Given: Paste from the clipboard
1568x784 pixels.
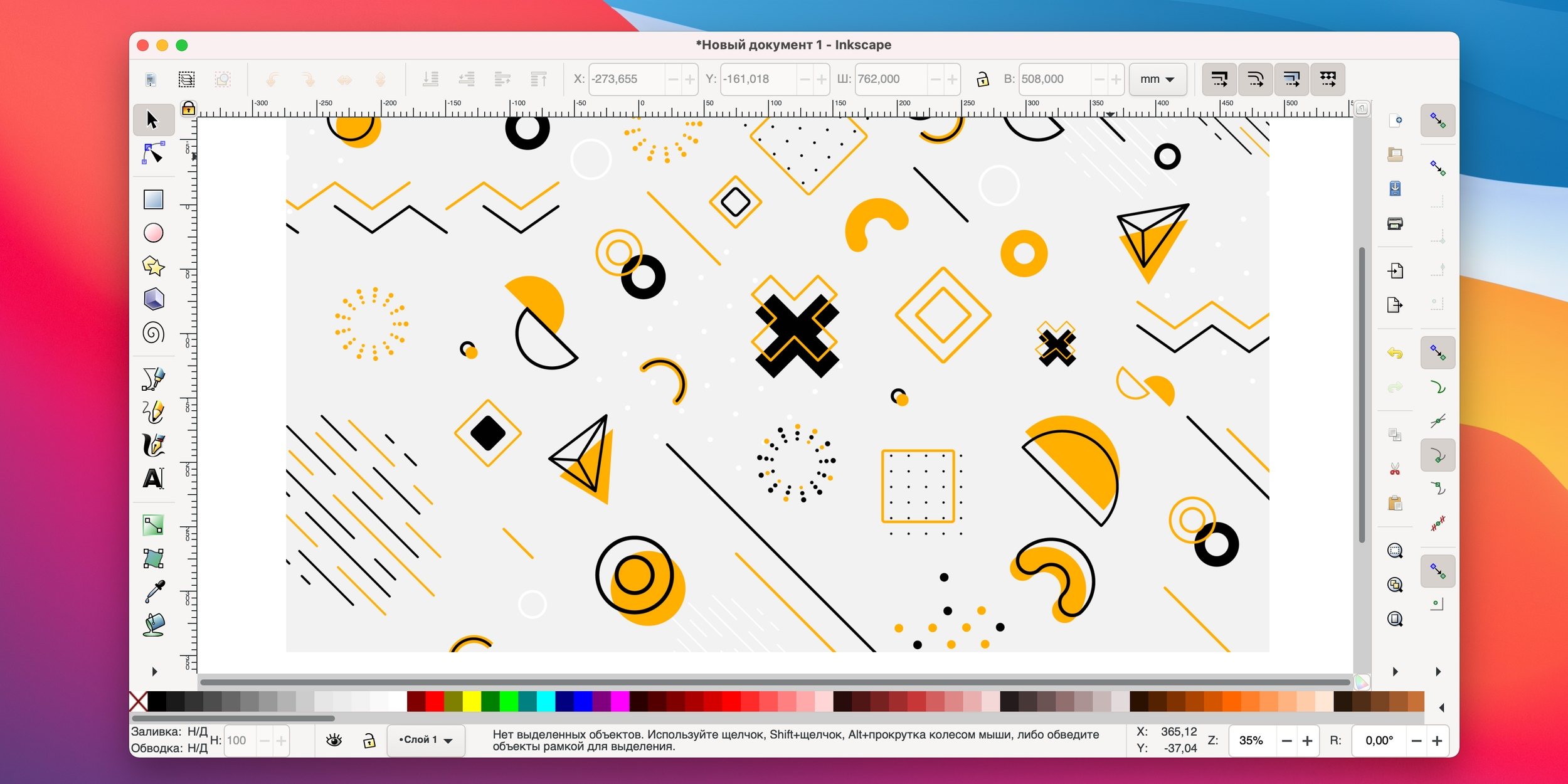Looking at the screenshot, I should [1395, 503].
